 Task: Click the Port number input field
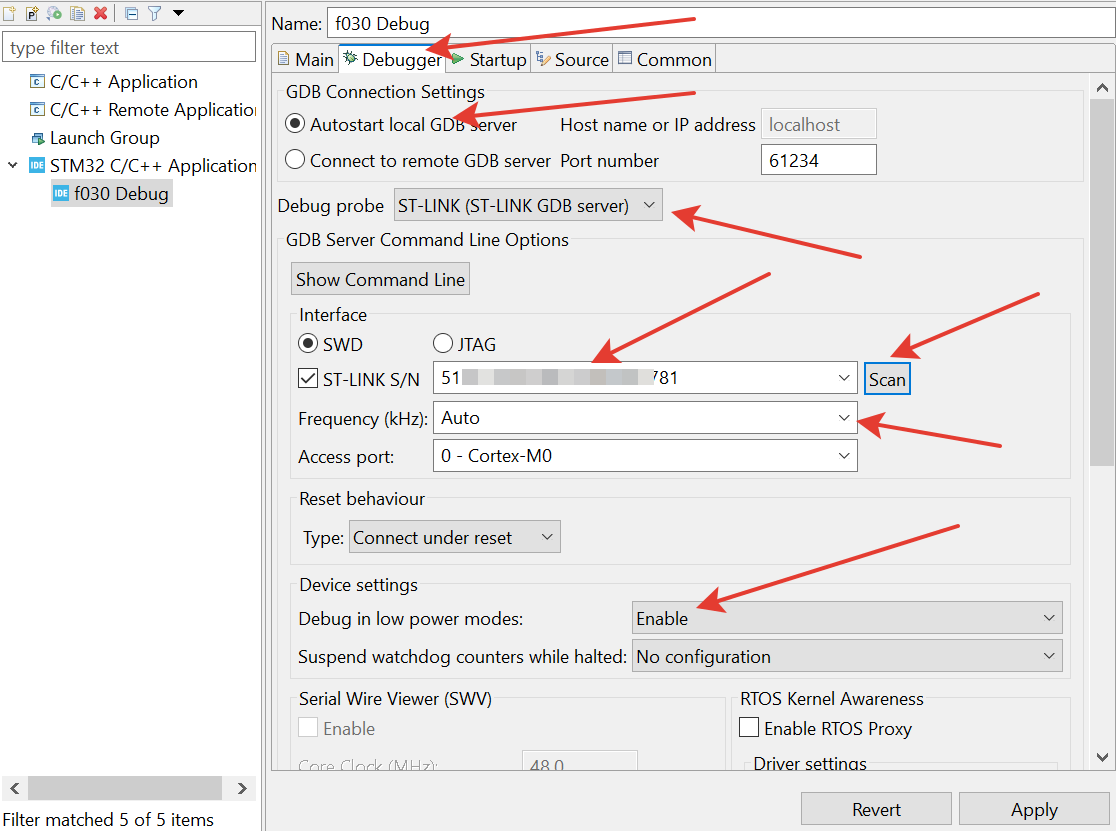[x=818, y=160]
